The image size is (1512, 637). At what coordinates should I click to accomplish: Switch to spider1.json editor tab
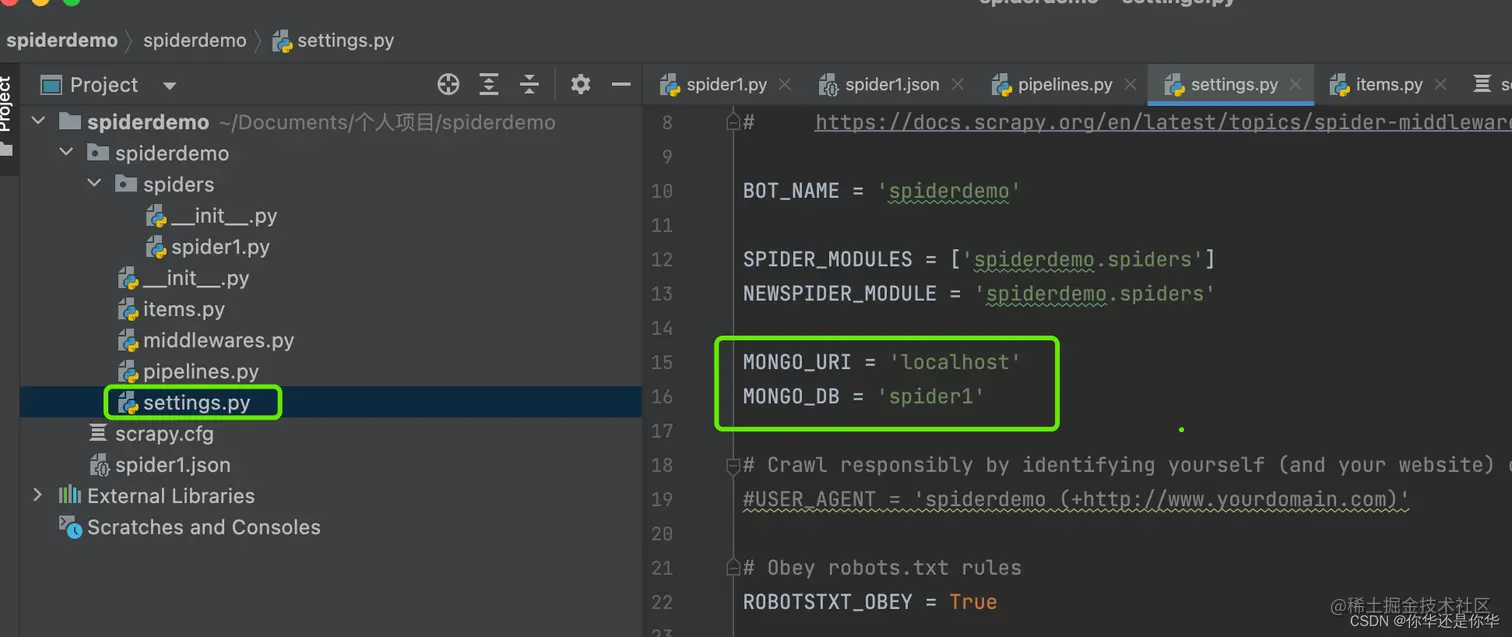click(892, 85)
